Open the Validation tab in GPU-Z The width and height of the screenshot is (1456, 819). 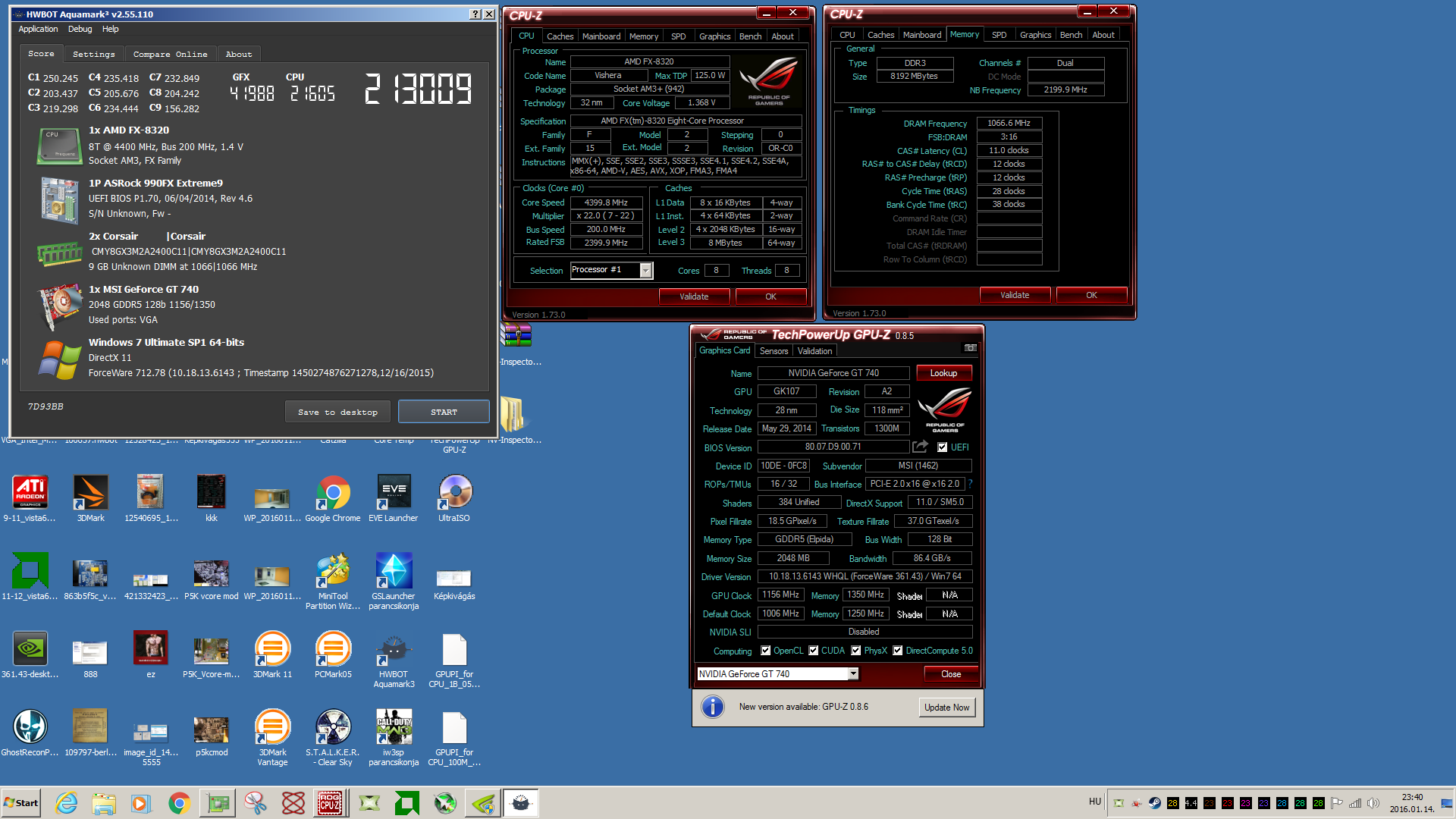click(814, 351)
